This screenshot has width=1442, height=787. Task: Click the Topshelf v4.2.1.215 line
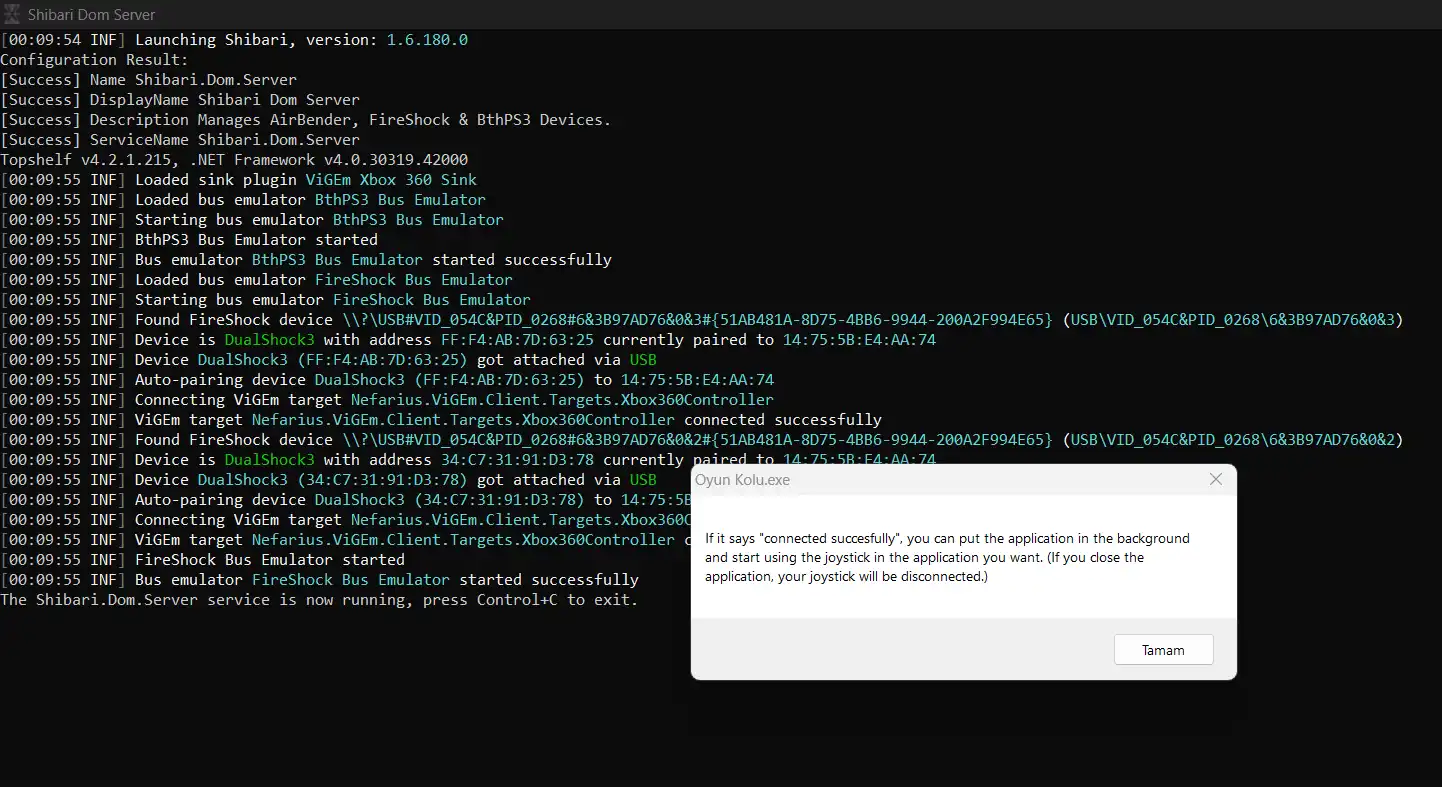234,160
